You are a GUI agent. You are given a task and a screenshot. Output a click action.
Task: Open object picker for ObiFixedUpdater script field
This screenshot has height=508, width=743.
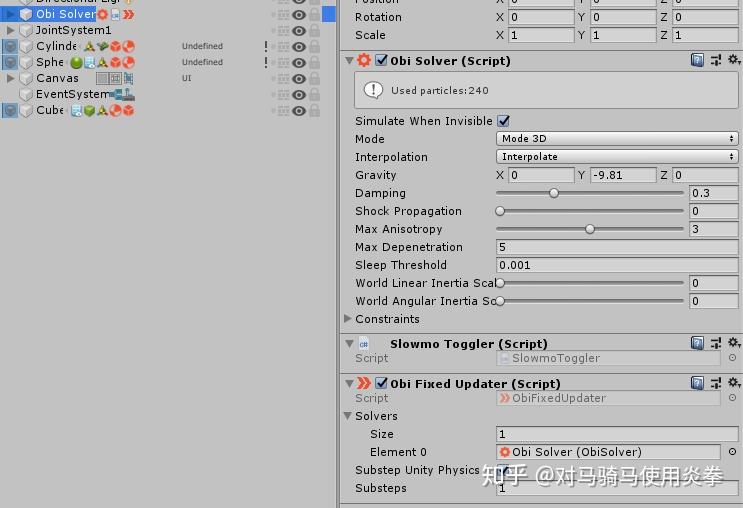pyautogui.click(x=733, y=398)
